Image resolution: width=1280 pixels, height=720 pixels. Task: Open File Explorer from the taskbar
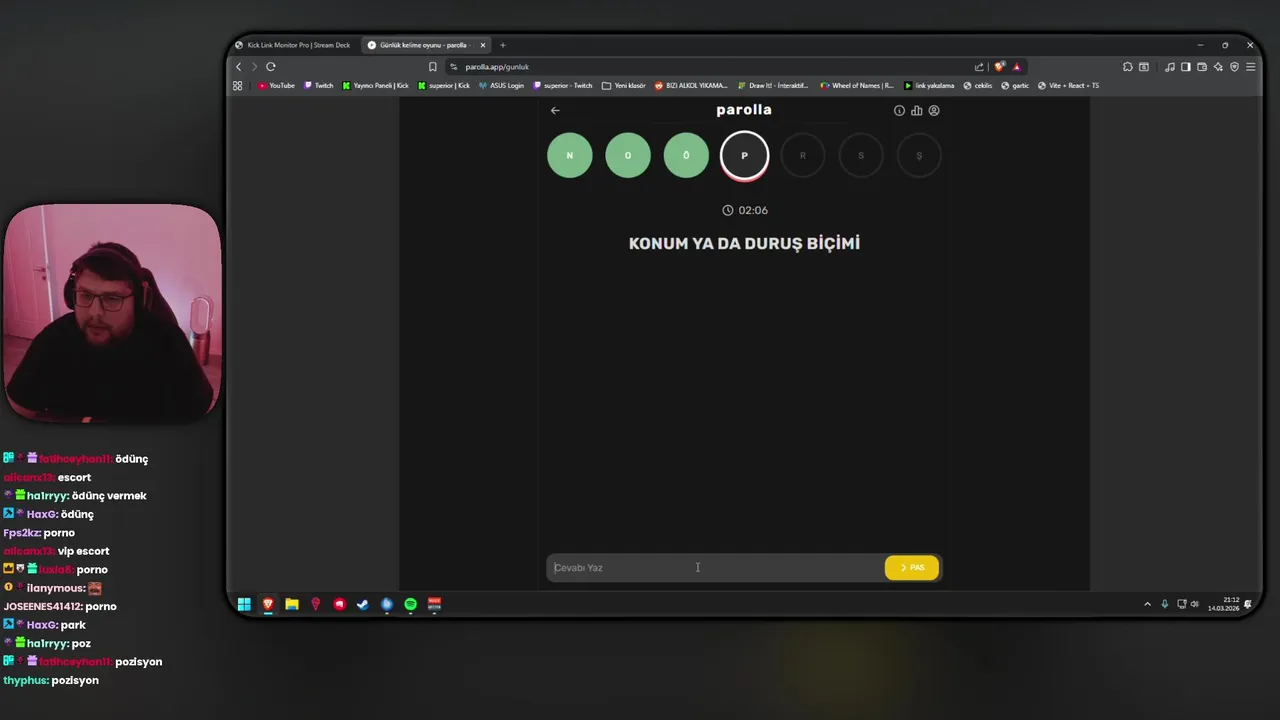click(x=292, y=604)
